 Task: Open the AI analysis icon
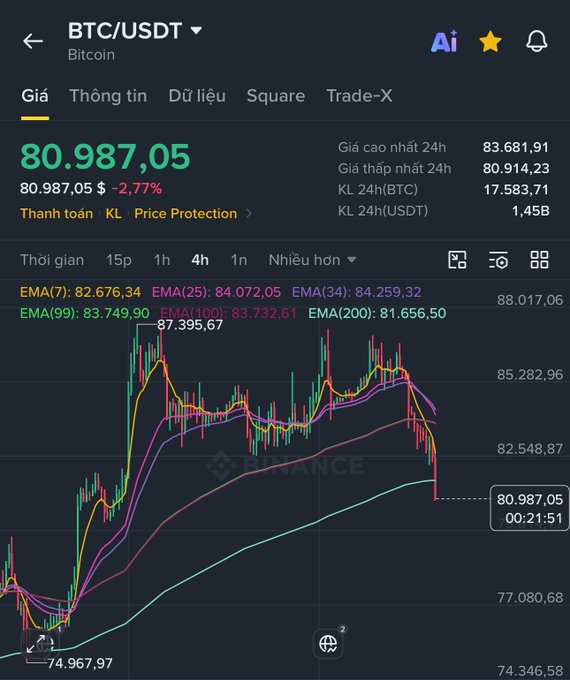[444, 42]
